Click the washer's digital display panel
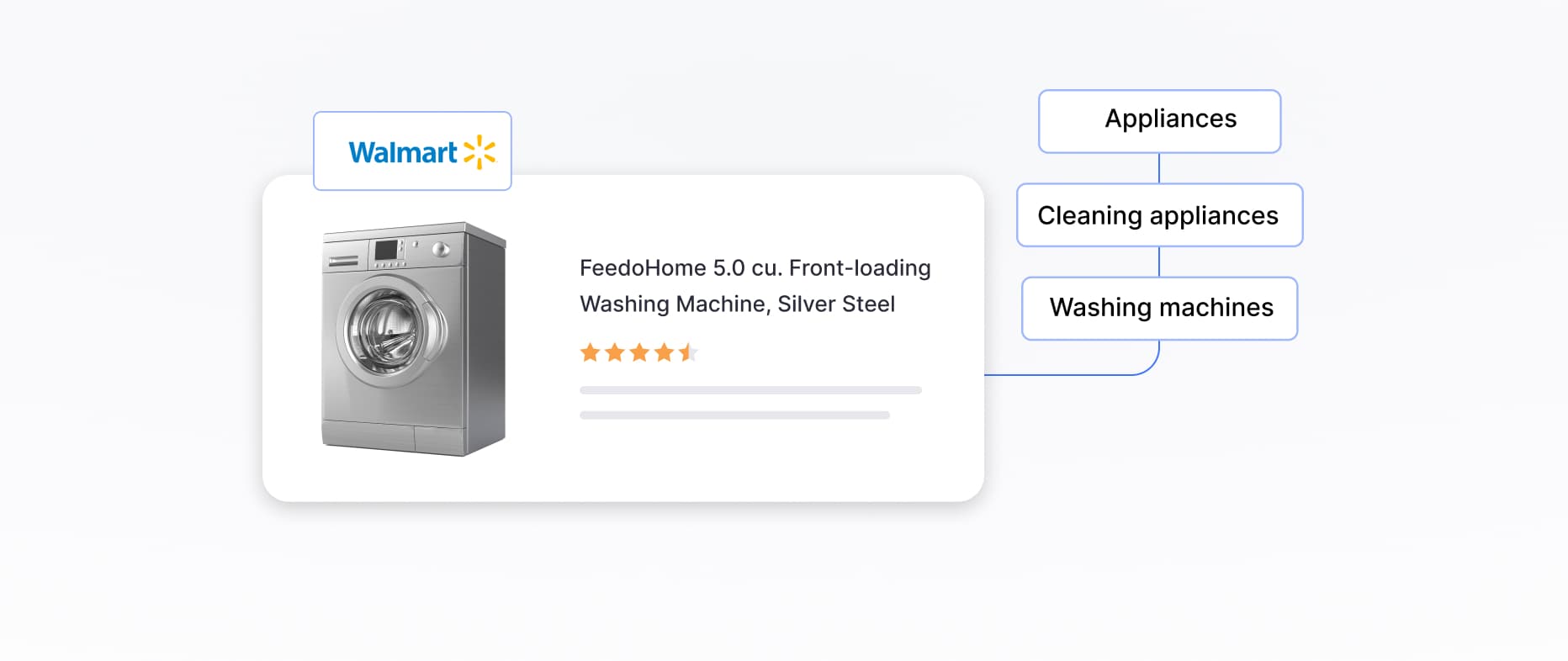This screenshot has width=1568, height=661. tap(386, 250)
